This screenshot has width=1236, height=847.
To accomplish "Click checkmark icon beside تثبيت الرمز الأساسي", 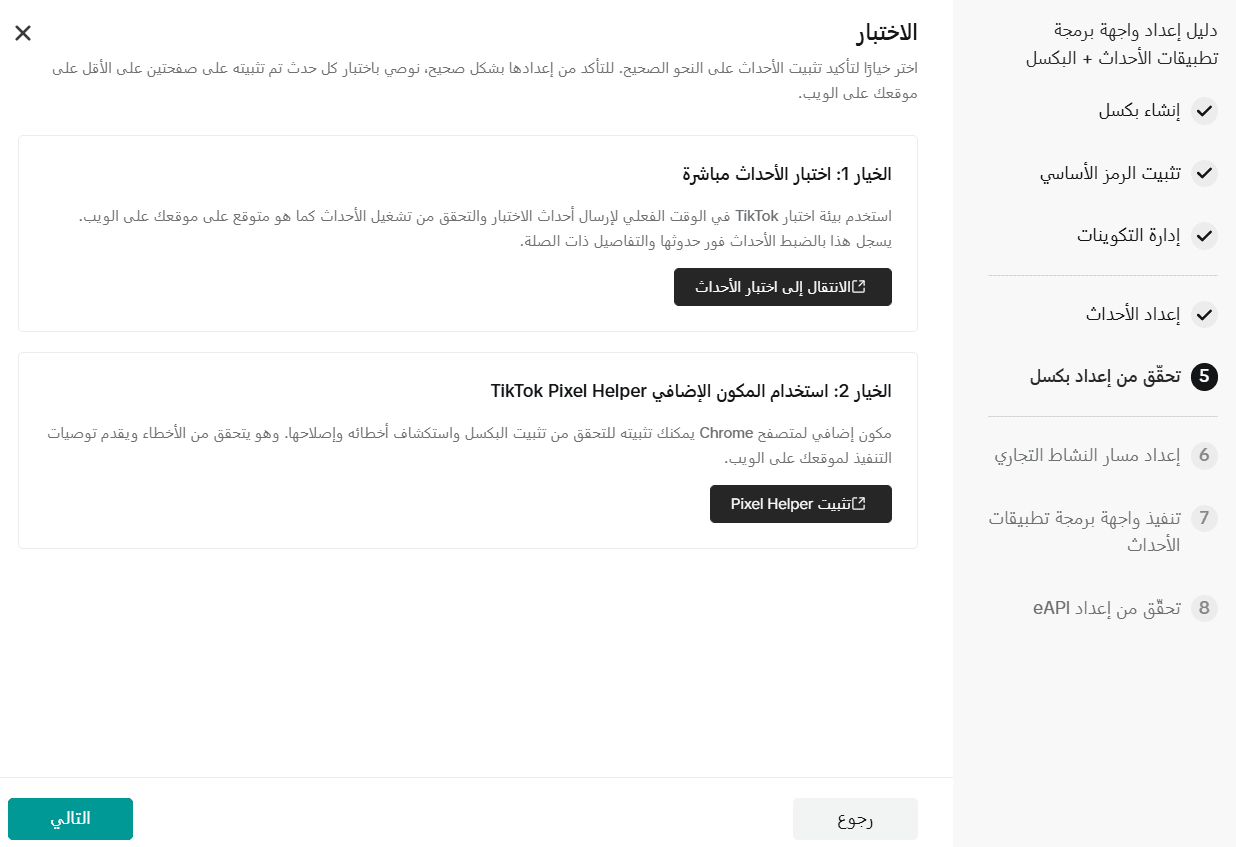I will 1204,173.
